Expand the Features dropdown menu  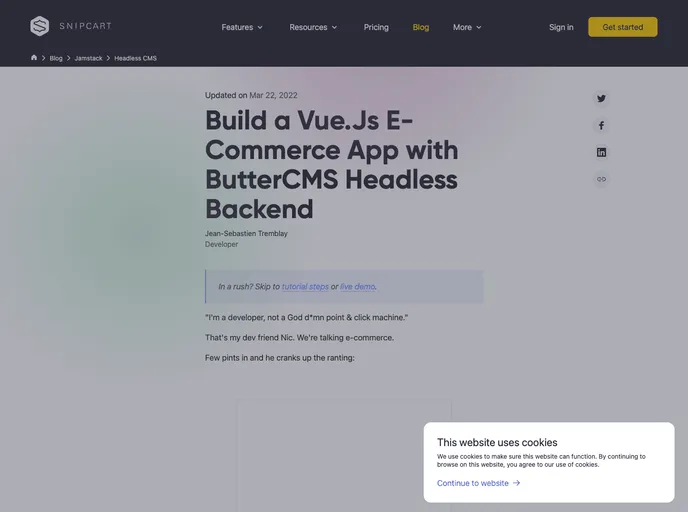242,27
